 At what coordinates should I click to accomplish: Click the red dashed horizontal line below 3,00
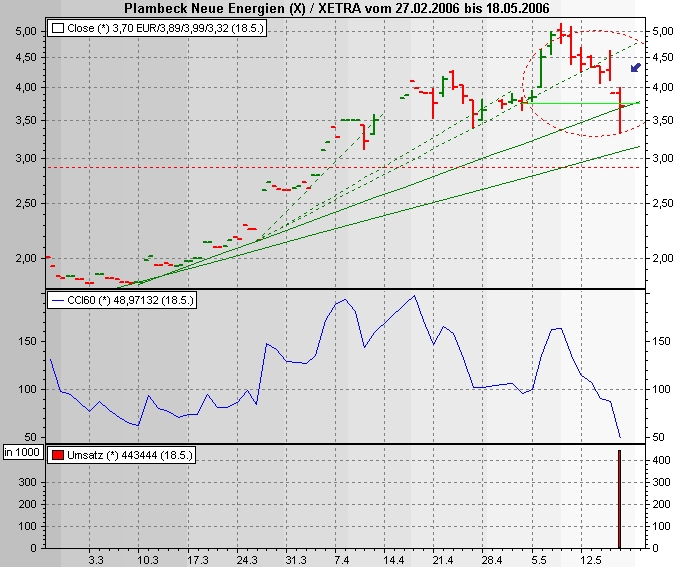click(343, 167)
